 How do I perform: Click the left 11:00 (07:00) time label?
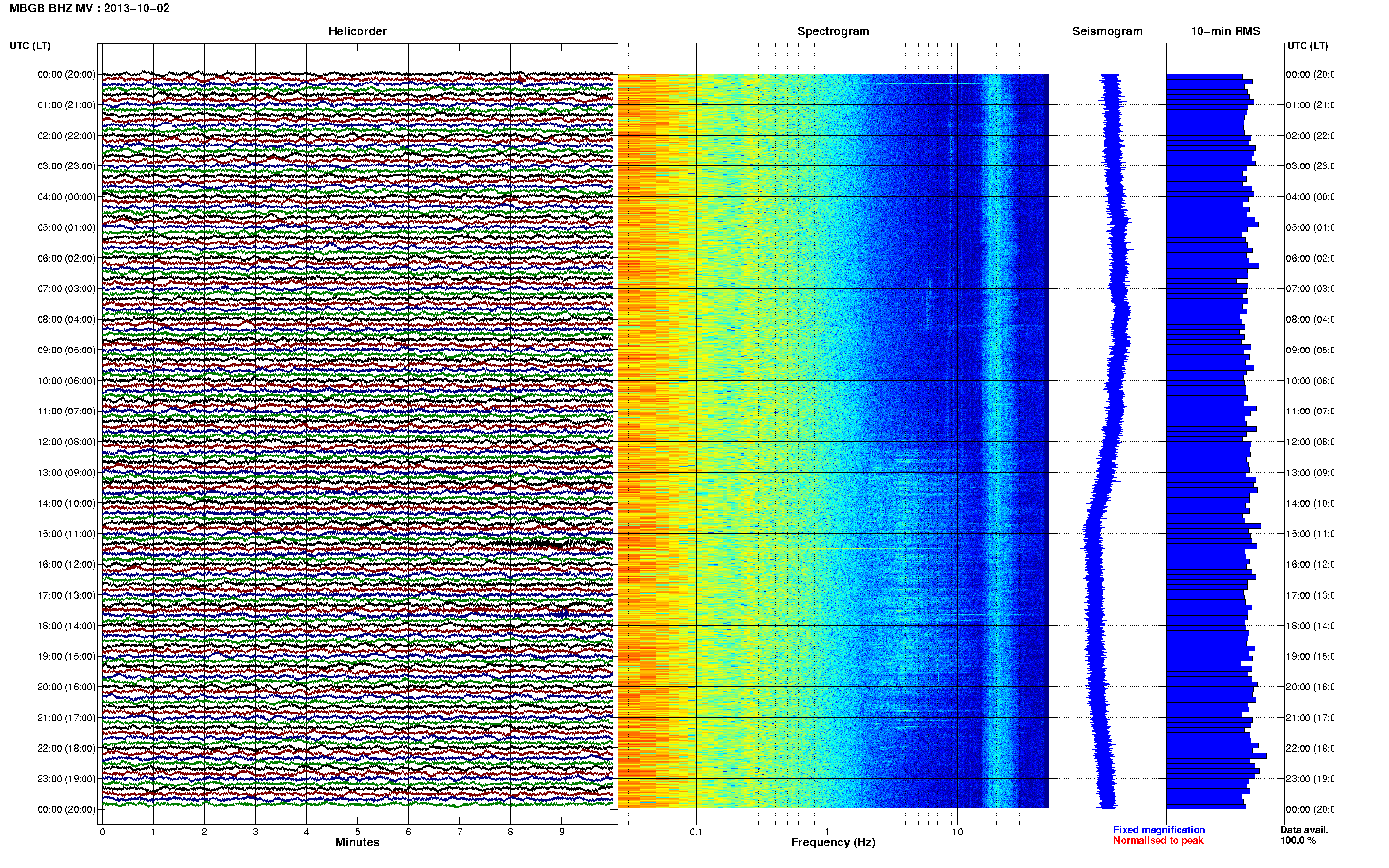point(66,411)
